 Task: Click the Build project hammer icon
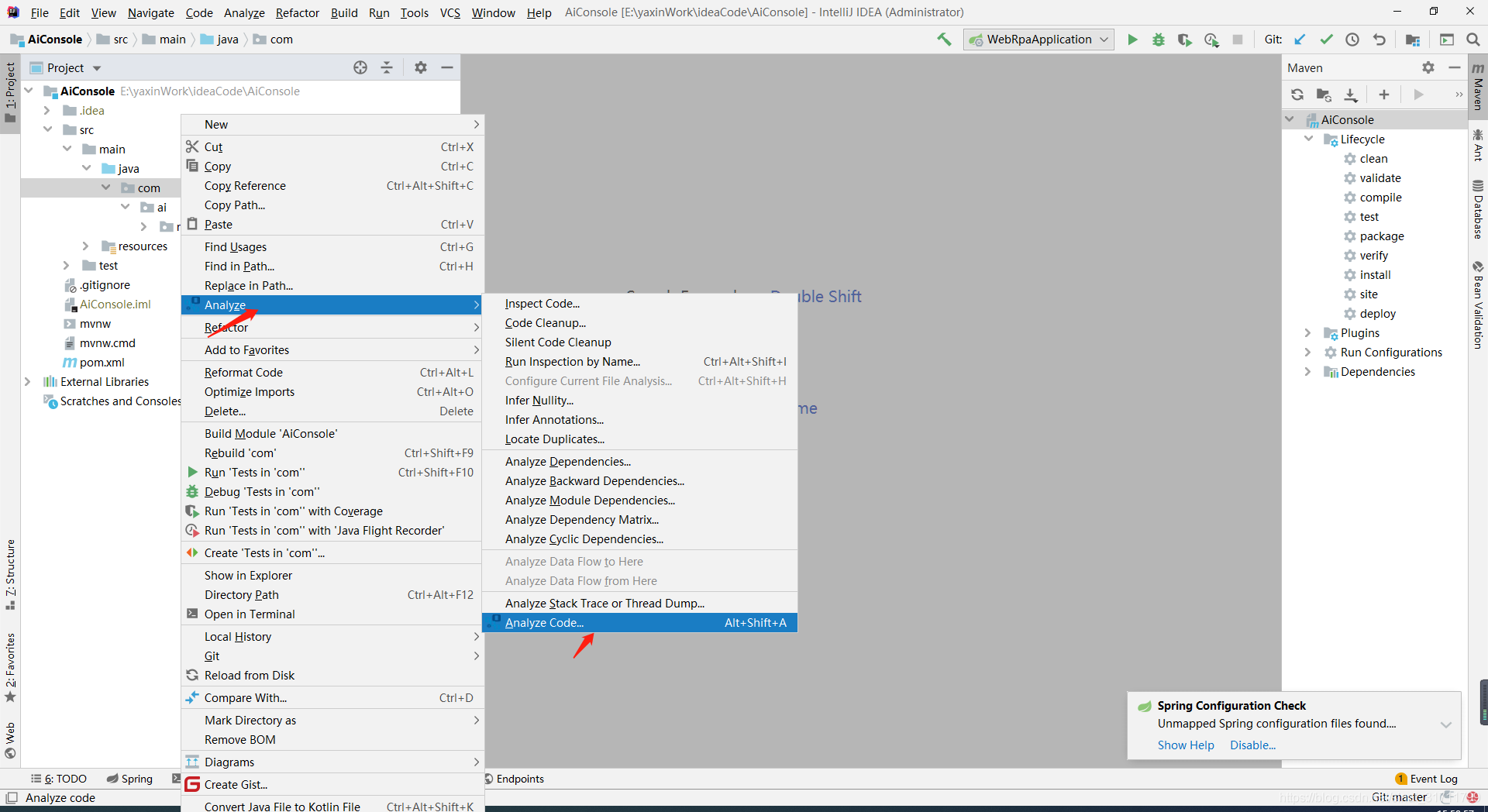pyautogui.click(x=944, y=40)
